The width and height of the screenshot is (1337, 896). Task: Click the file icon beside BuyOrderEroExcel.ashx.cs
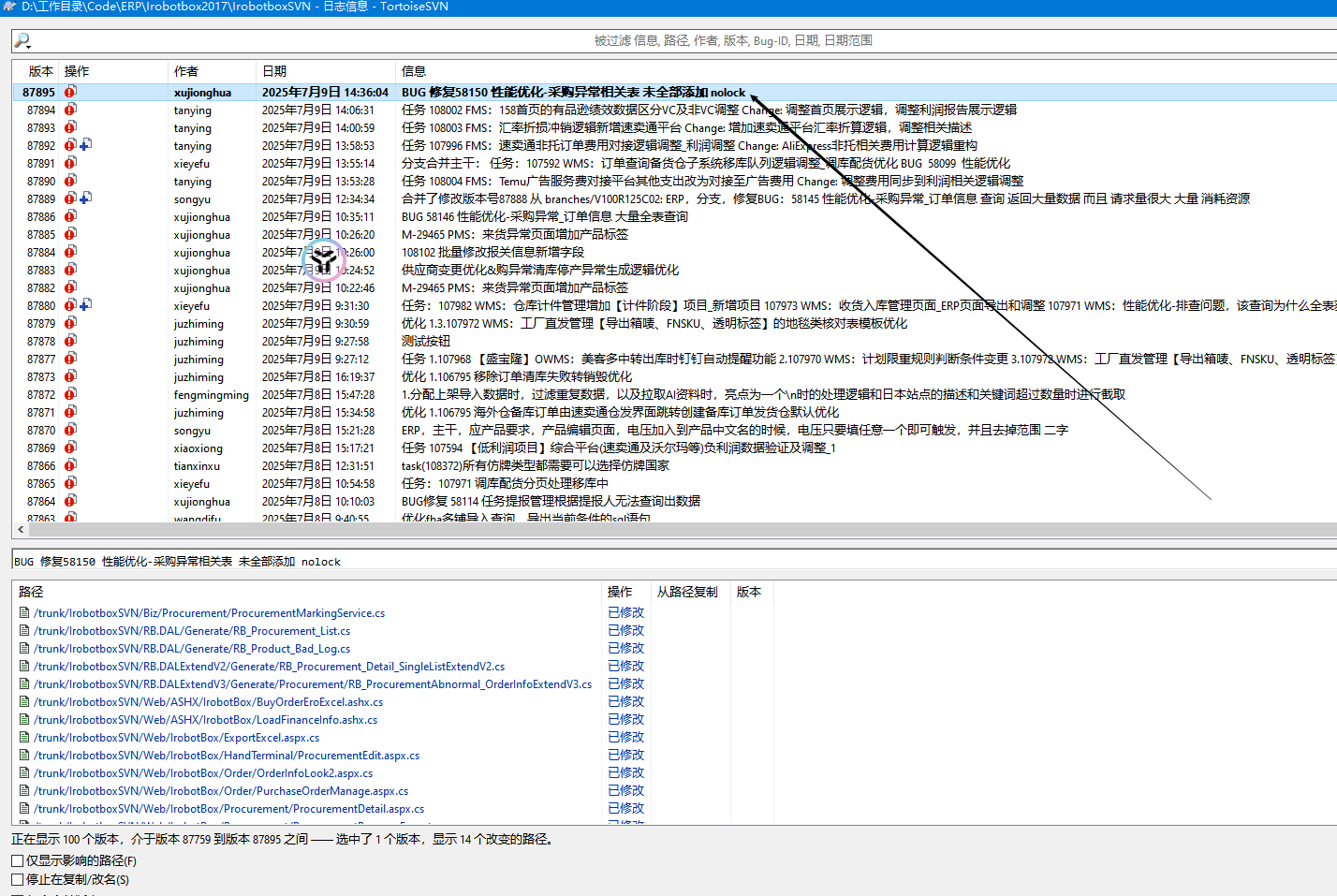point(24,702)
